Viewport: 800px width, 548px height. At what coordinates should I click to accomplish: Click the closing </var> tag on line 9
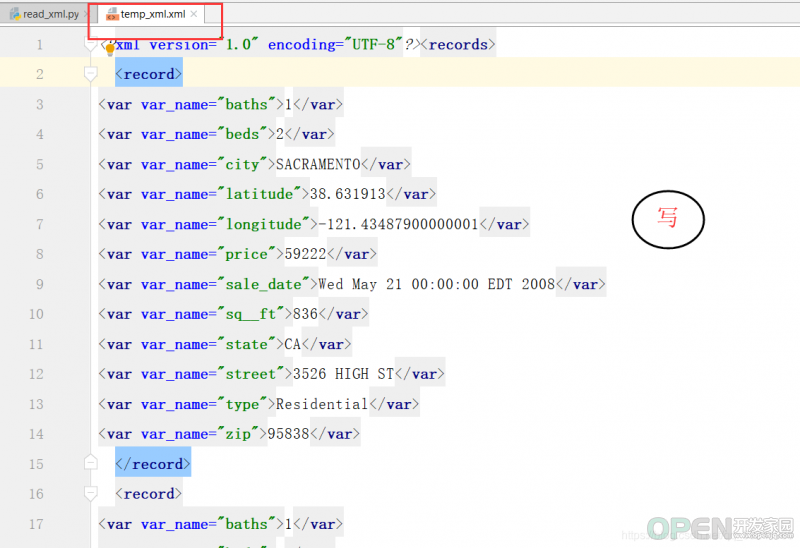pyautogui.click(x=581, y=284)
